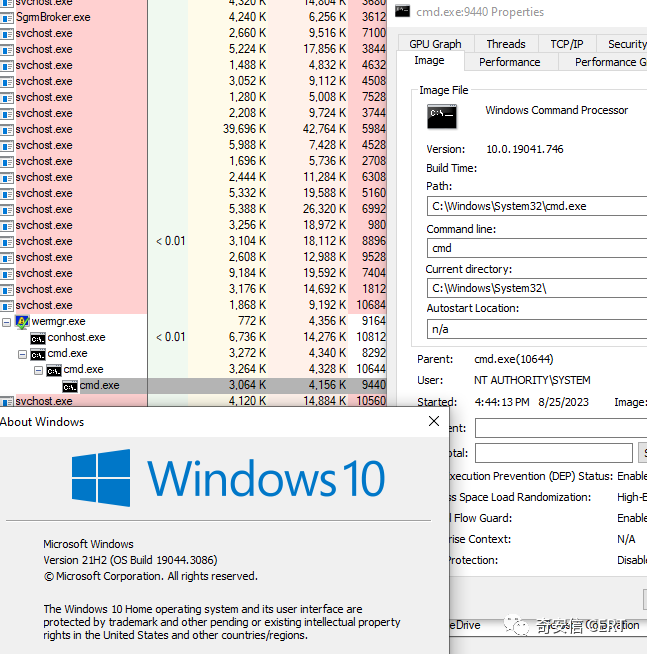Click icon of svchost.exe with PID 5984

7,130
